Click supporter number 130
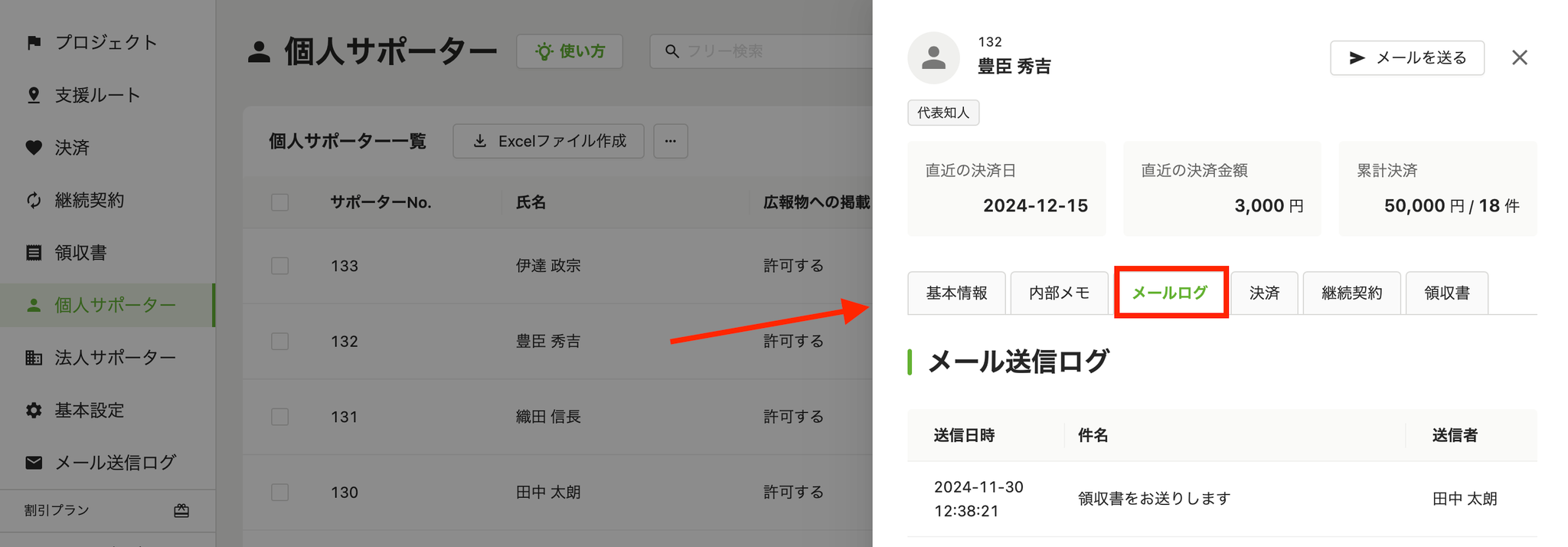 pyautogui.click(x=345, y=492)
